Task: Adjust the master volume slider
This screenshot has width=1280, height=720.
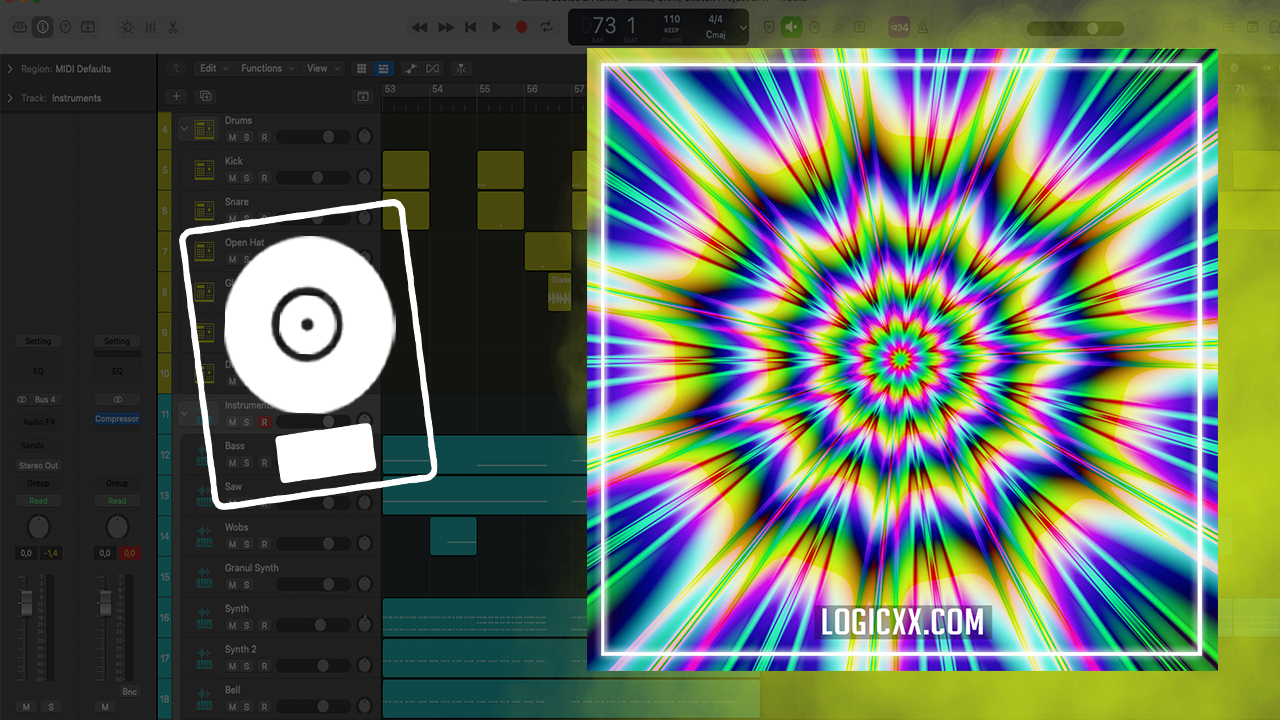Action: point(1077,28)
